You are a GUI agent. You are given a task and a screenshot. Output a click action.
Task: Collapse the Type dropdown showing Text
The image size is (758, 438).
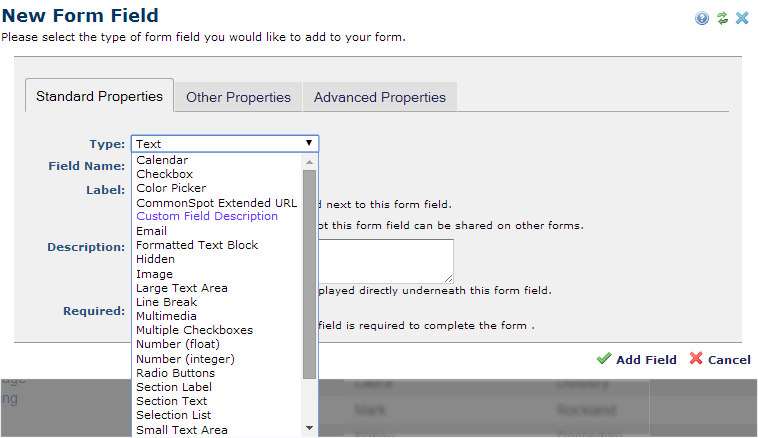point(225,144)
